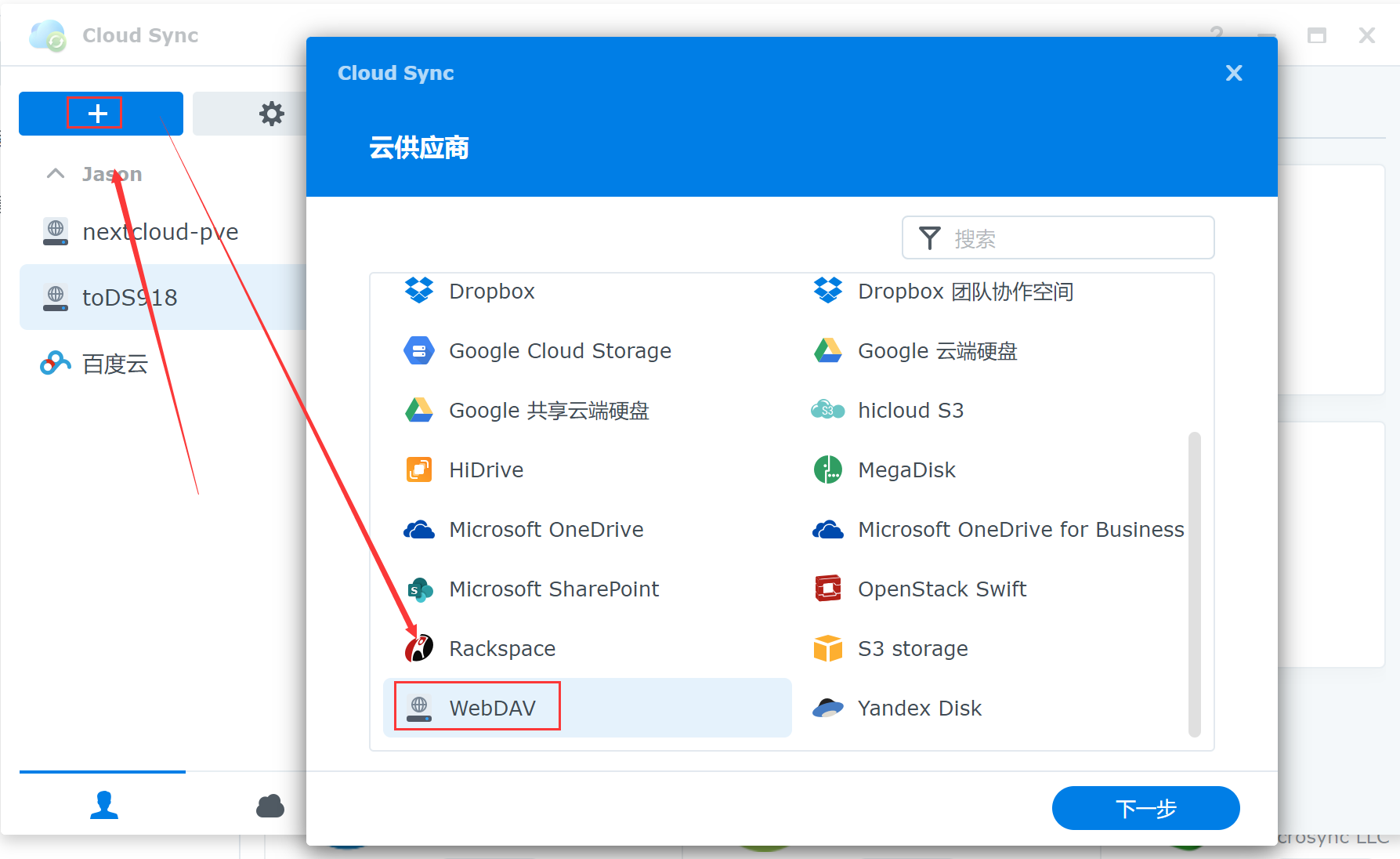The width and height of the screenshot is (1400, 859).
Task: Select the HiDrive provider
Action: [486, 470]
